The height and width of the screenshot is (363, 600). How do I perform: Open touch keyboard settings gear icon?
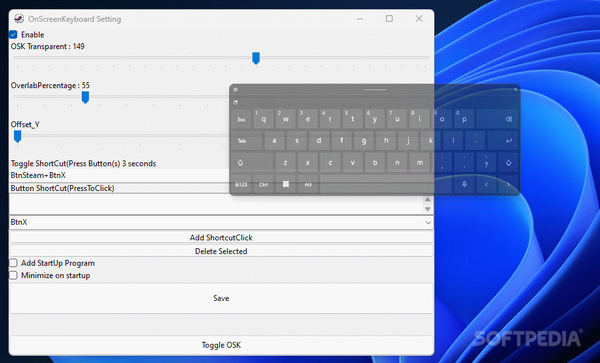[235, 90]
